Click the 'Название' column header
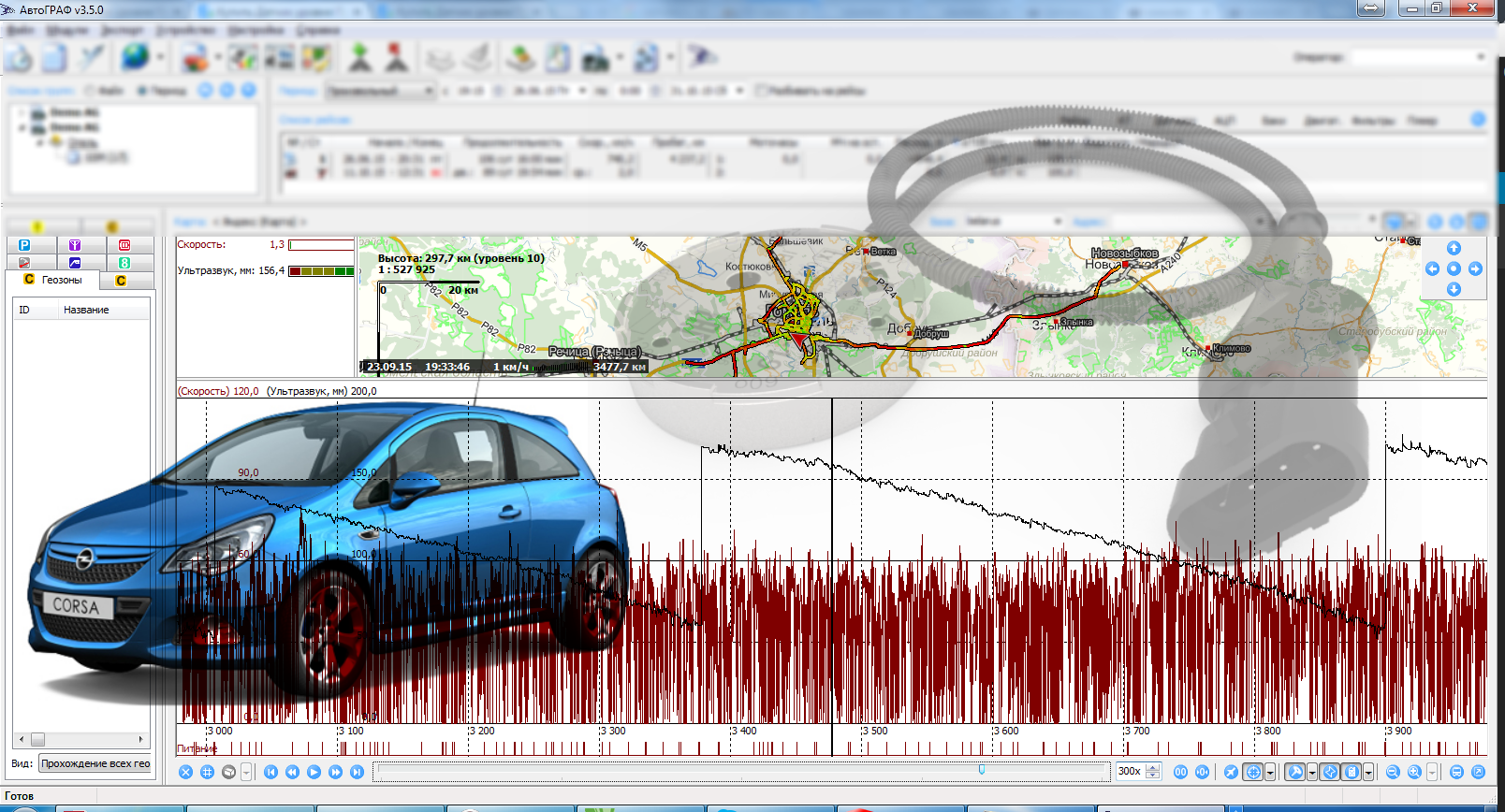Viewport: 1505px width, 812px height. 86,310
